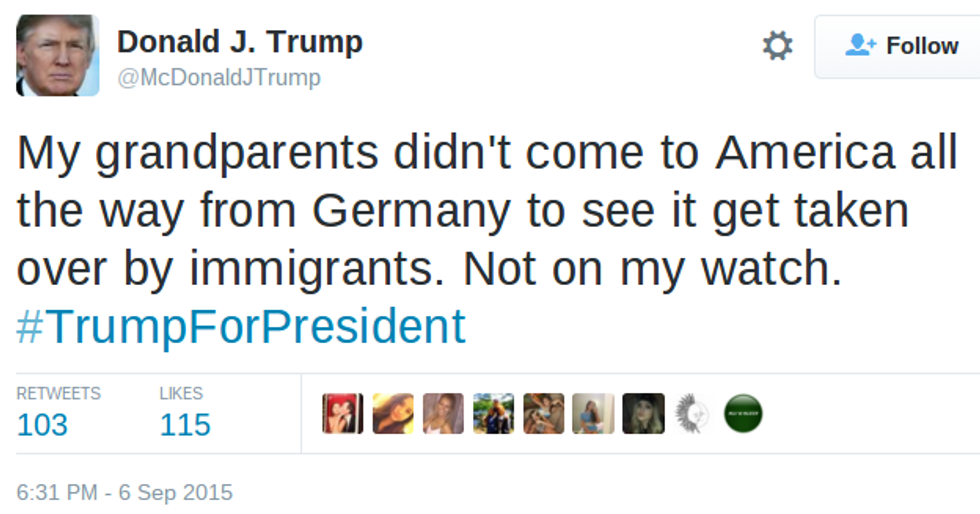Screen dimensions: 980x514
Task: View the 103 retweets count
Action: (x=42, y=425)
